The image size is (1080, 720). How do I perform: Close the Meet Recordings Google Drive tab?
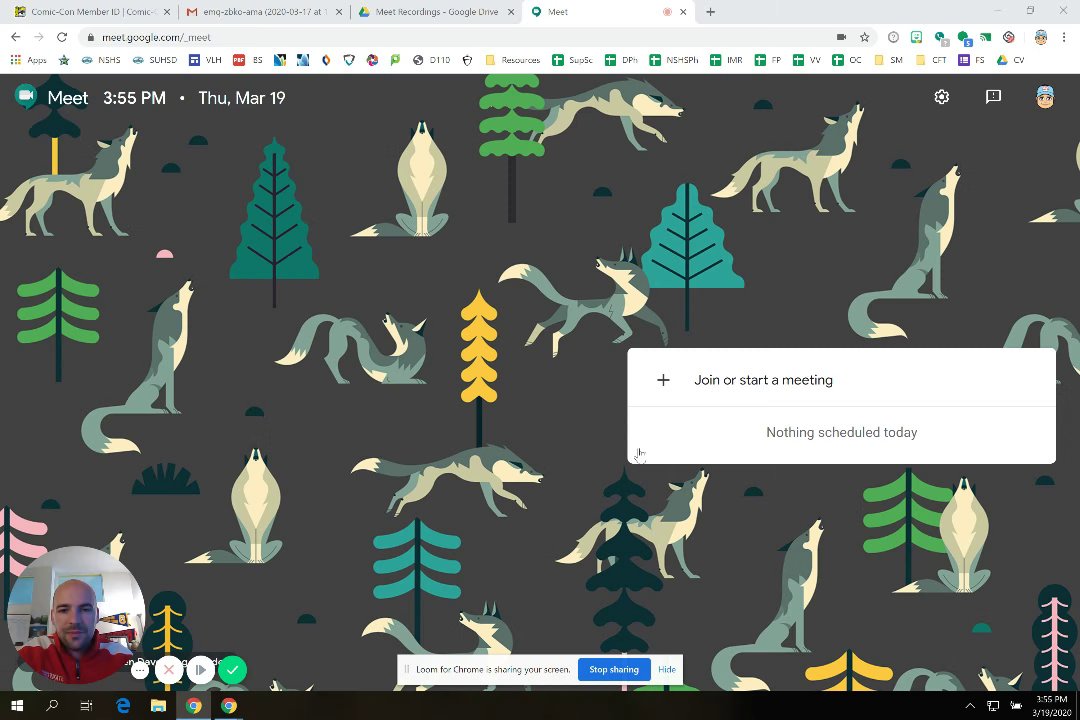click(510, 12)
